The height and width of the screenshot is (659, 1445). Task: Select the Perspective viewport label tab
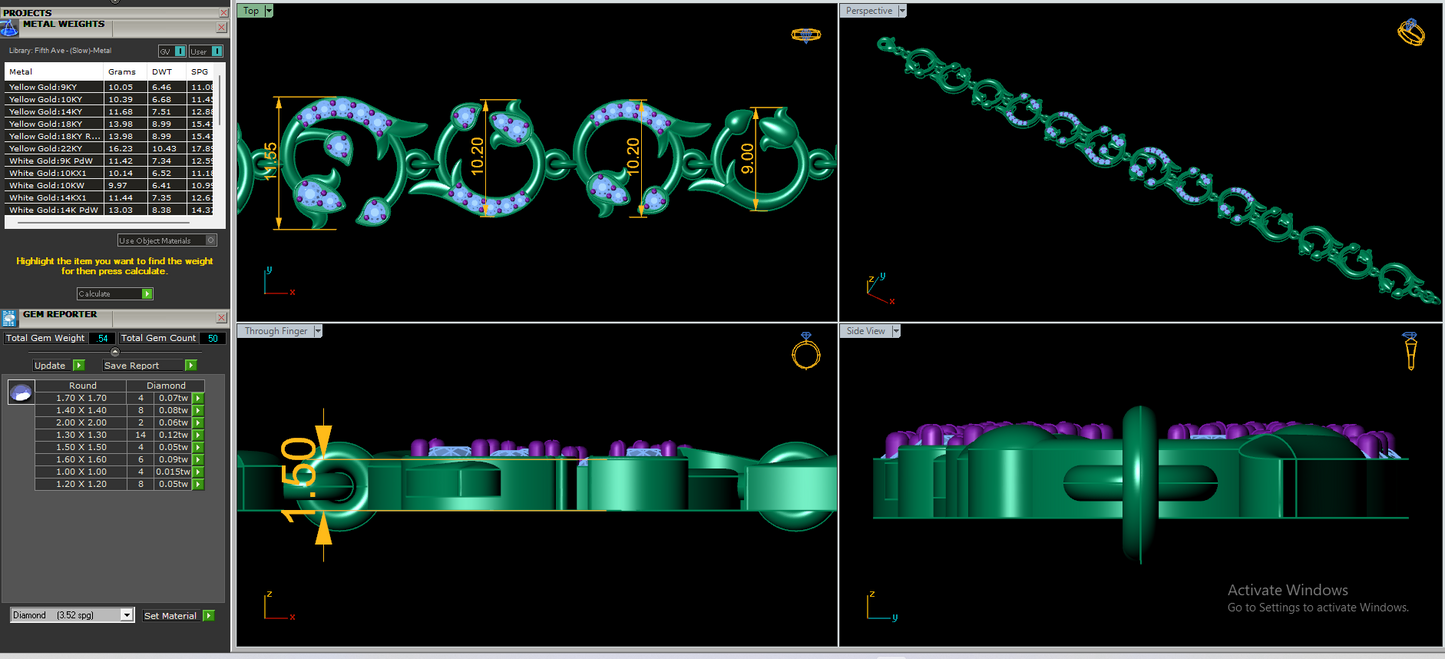[869, 11]
